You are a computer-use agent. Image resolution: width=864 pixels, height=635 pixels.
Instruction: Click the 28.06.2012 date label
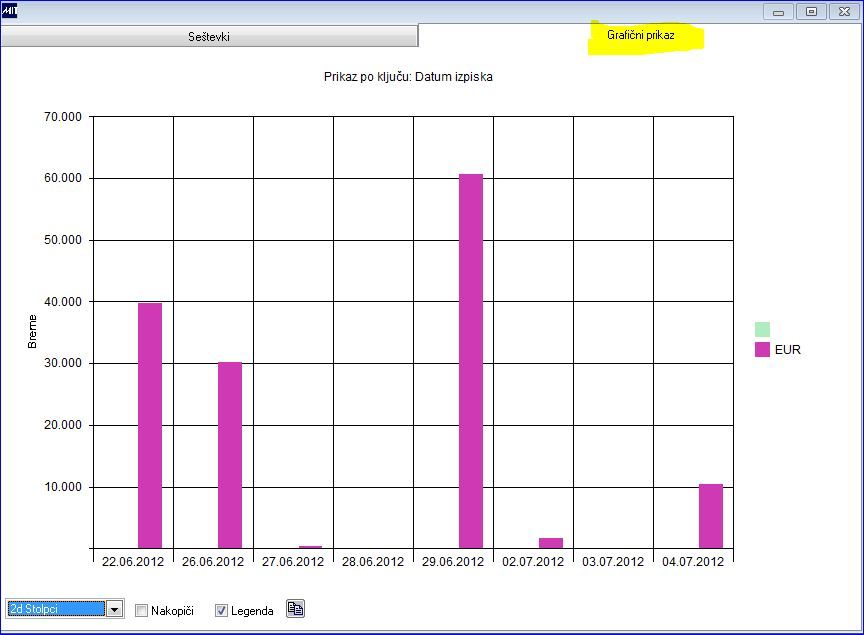point(373,561)
